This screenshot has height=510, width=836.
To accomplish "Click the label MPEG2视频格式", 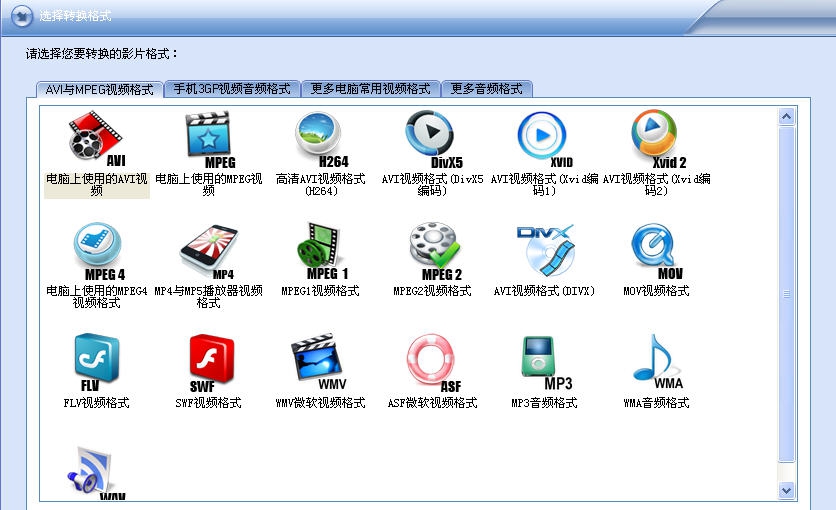I will point(432,290).
